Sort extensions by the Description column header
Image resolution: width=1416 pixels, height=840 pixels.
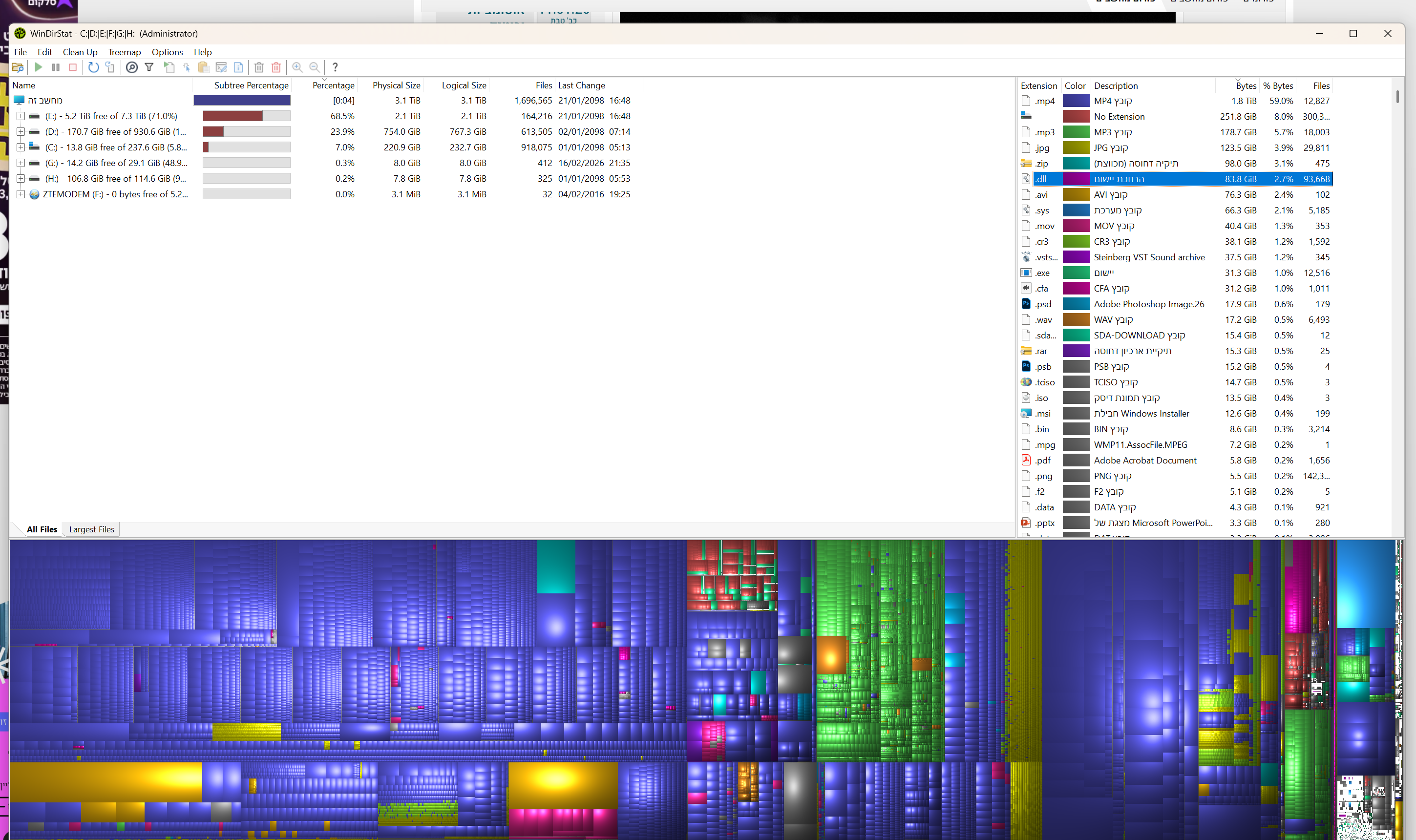[x=1116, y=85]
